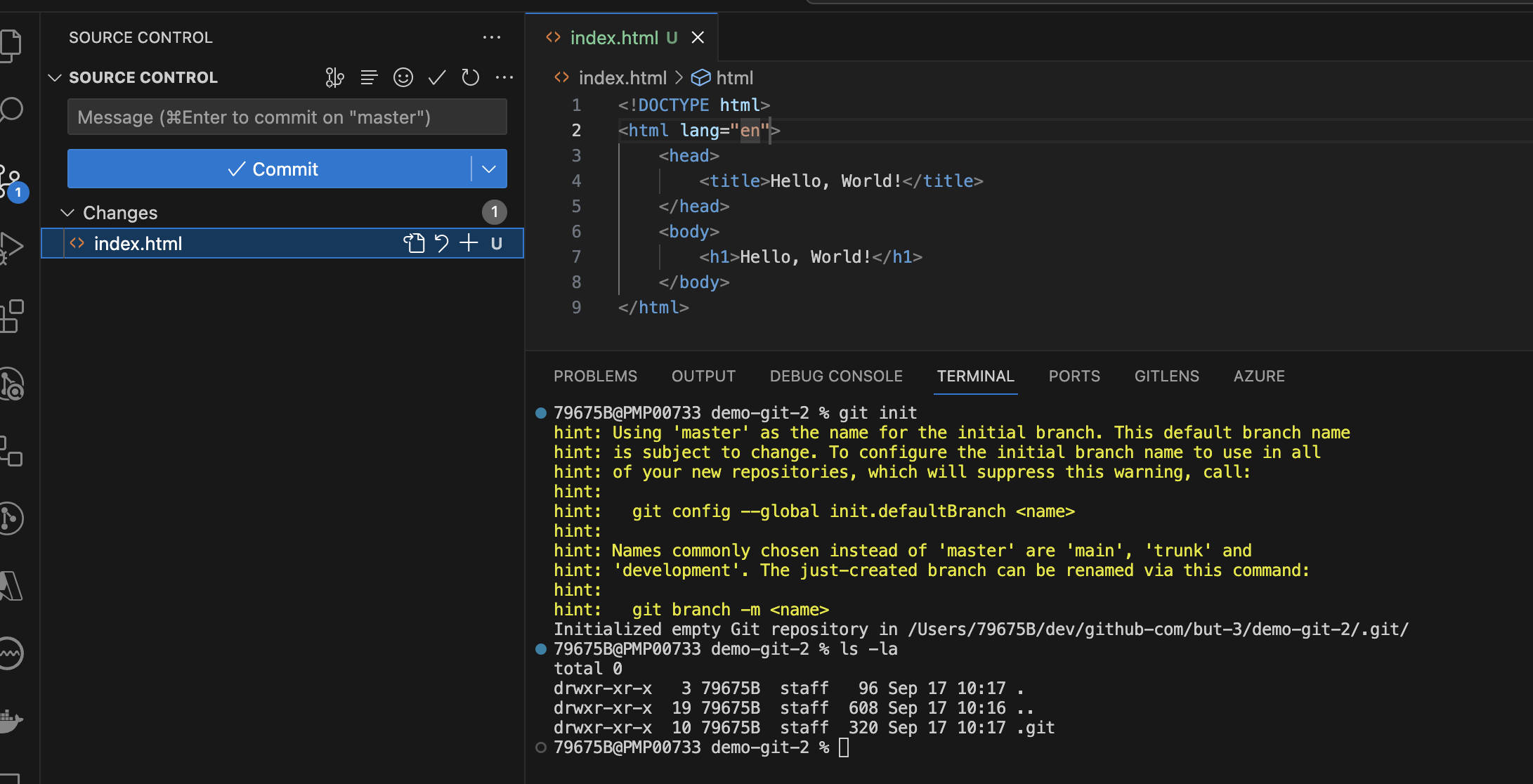Image resolution: width=1533 pixels, height=784 pixels.
Task: Toggle view as tree/list icon in Source Control
Action: 369,77
